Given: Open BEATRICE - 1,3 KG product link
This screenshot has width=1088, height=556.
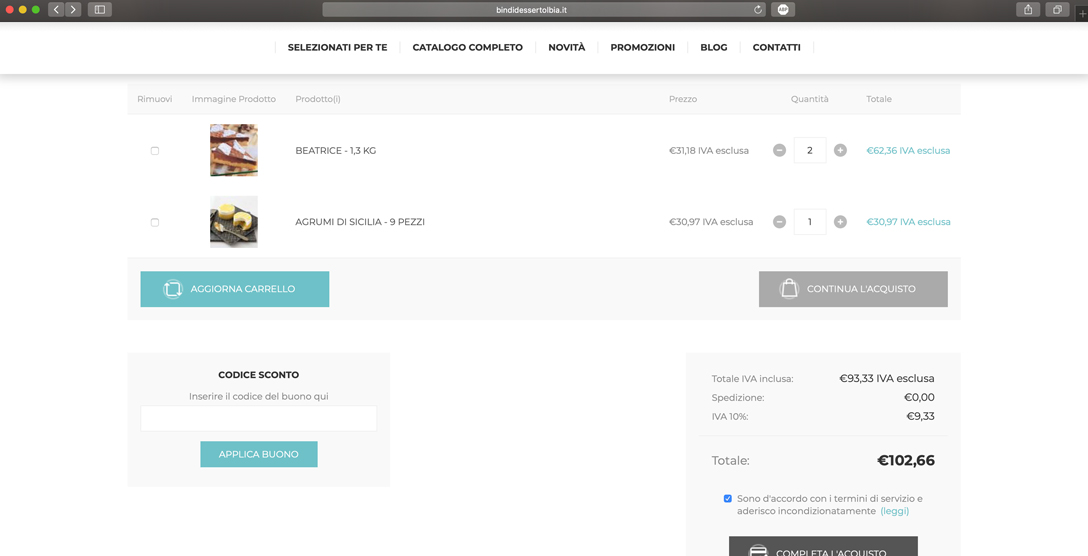Looking at the screenshot, I should (x=336, y=151).
